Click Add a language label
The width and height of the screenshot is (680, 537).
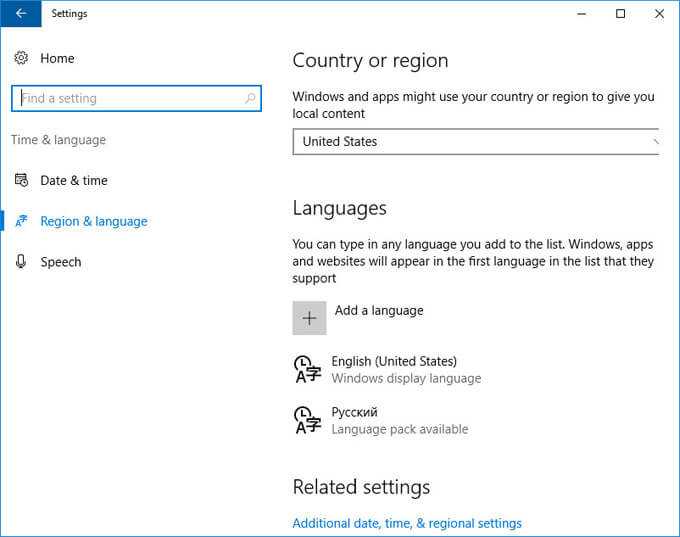click(379, 311)
